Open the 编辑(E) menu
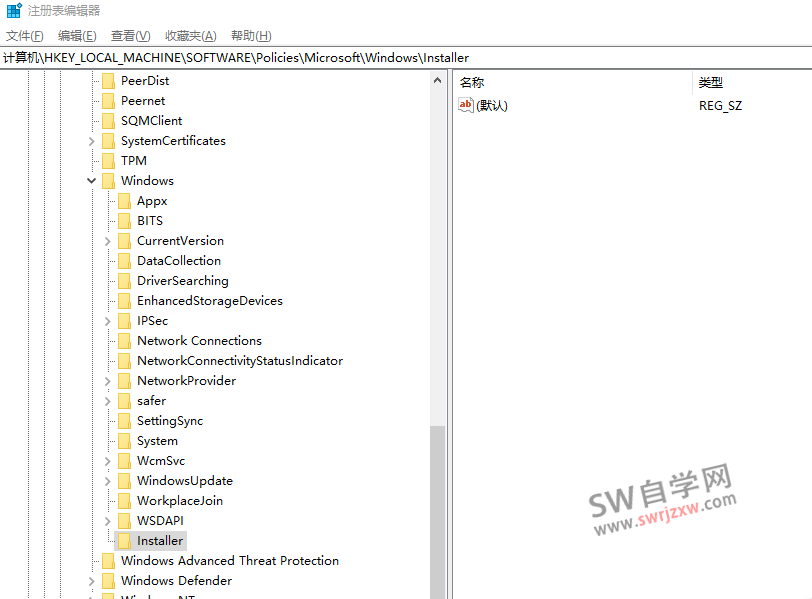Screen dimensions: 812x599 tap(77, 36)
